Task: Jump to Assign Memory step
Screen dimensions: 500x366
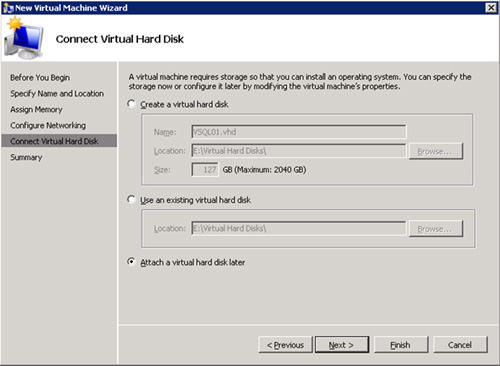Action: pyautogui.click(x=36, y=110)
